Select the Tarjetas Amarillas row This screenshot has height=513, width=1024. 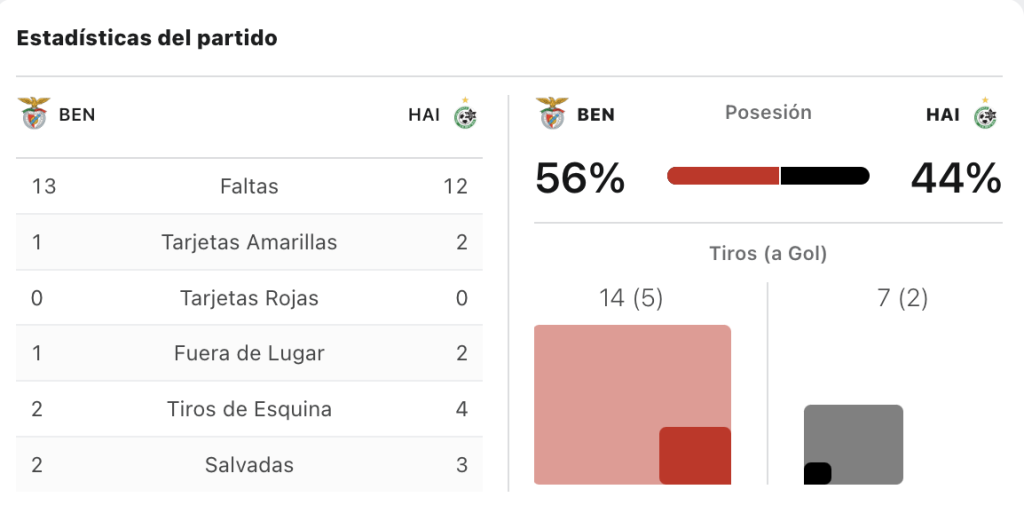249,242
